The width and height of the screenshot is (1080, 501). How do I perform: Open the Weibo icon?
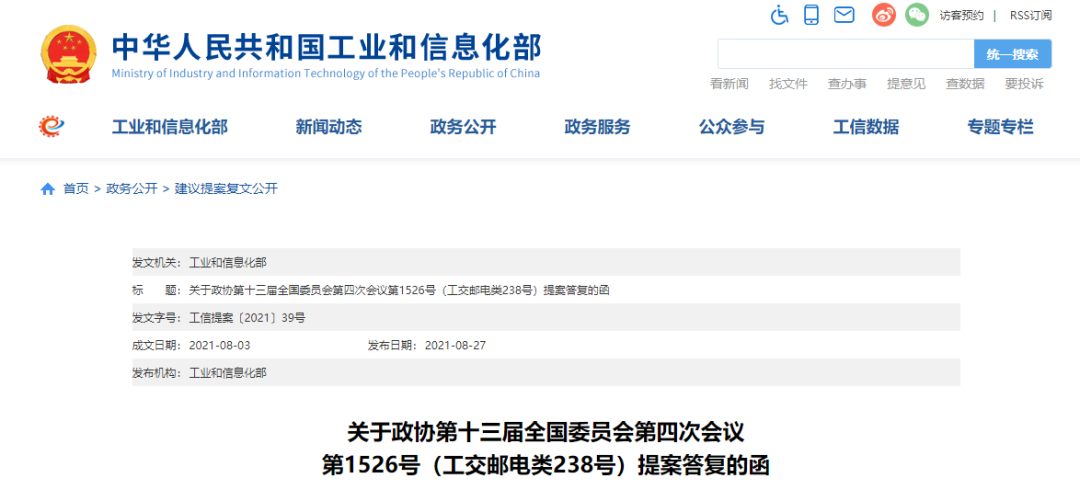click(x=884, y=14)
